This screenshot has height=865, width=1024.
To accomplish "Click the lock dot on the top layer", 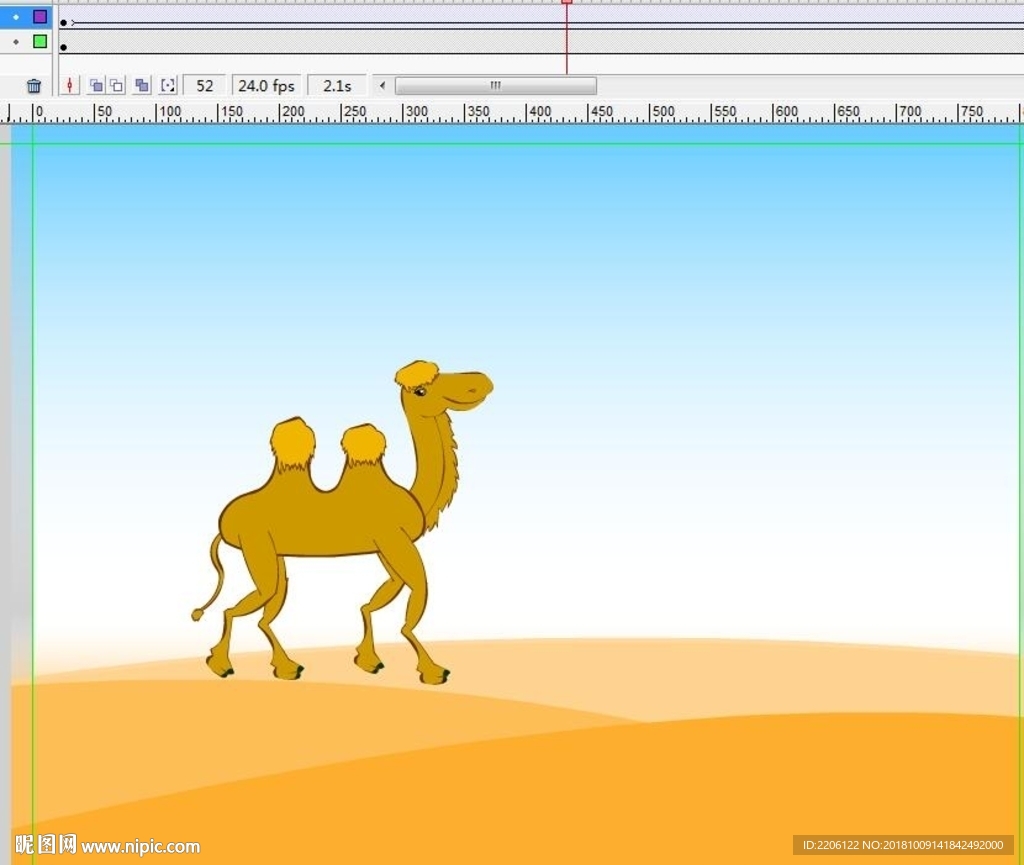I will pos(15,17).
